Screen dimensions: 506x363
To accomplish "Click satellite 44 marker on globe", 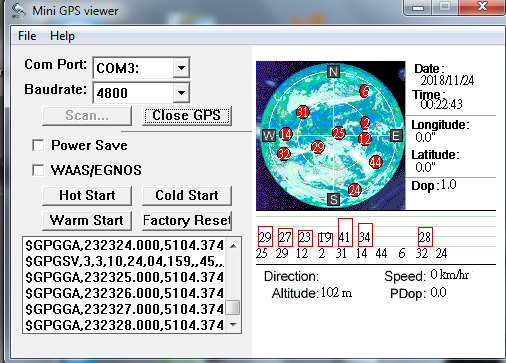I will 376,162.
